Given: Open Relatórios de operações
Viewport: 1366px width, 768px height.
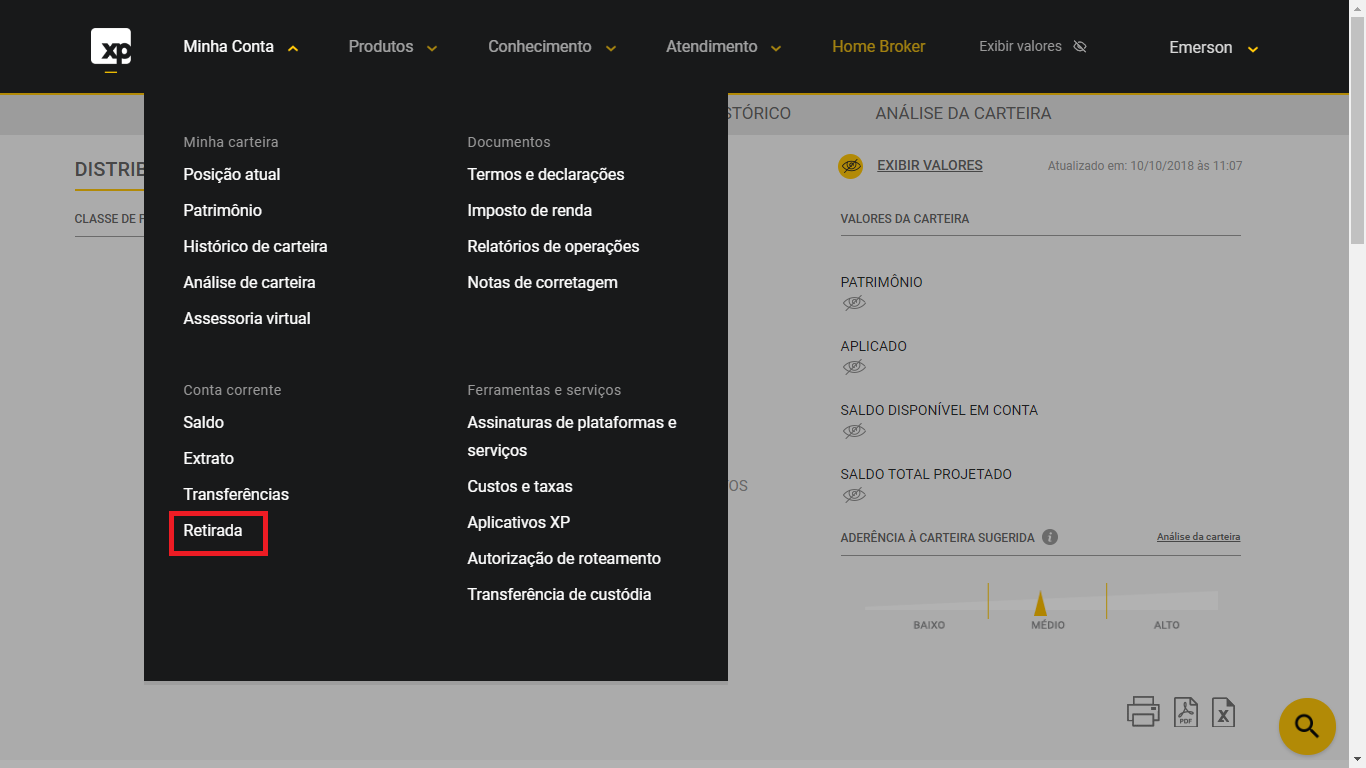Looking at the screenshot, I should (x=553, y=246).
